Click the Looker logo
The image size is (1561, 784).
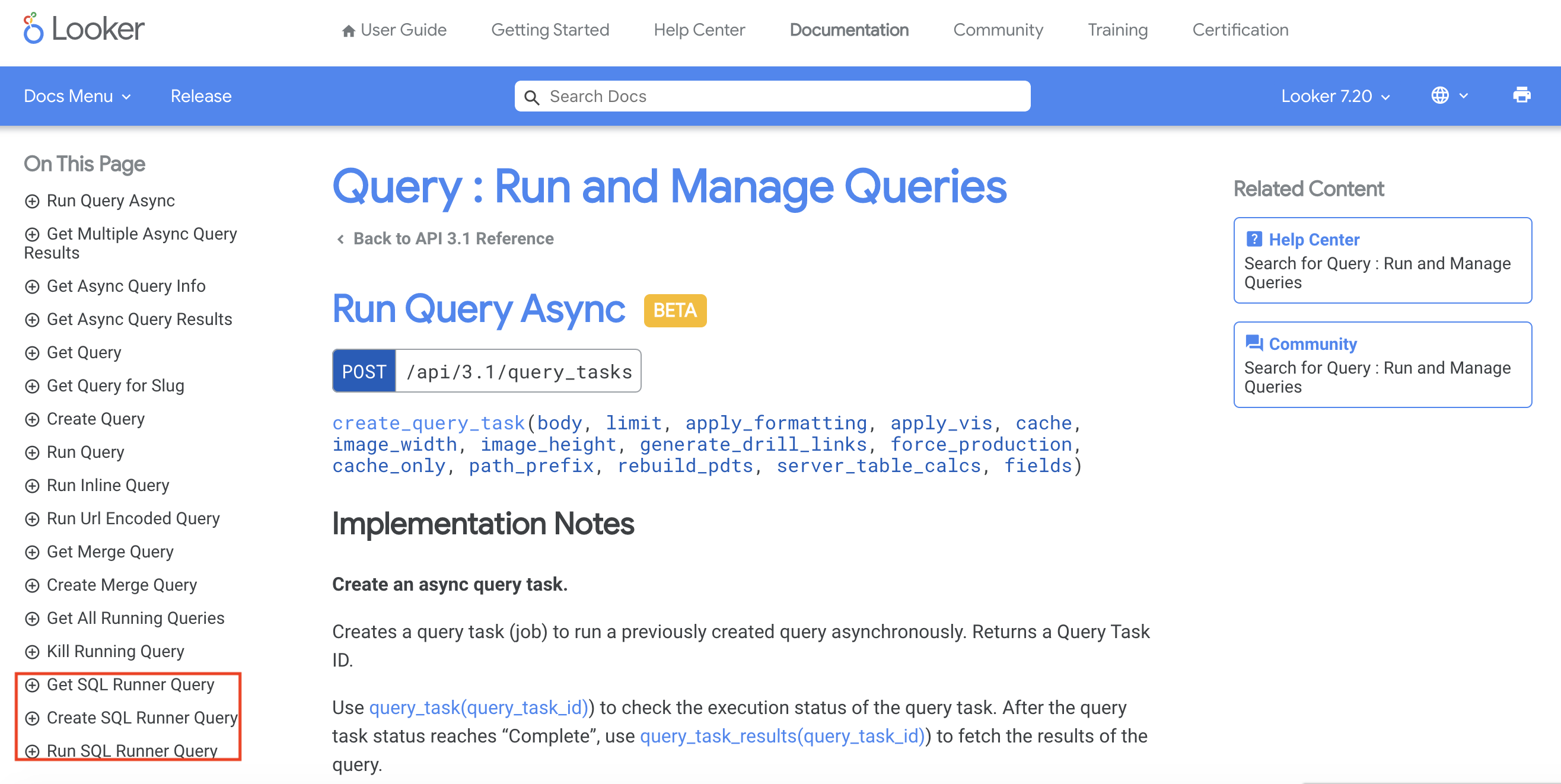click(x=84, y=28)
